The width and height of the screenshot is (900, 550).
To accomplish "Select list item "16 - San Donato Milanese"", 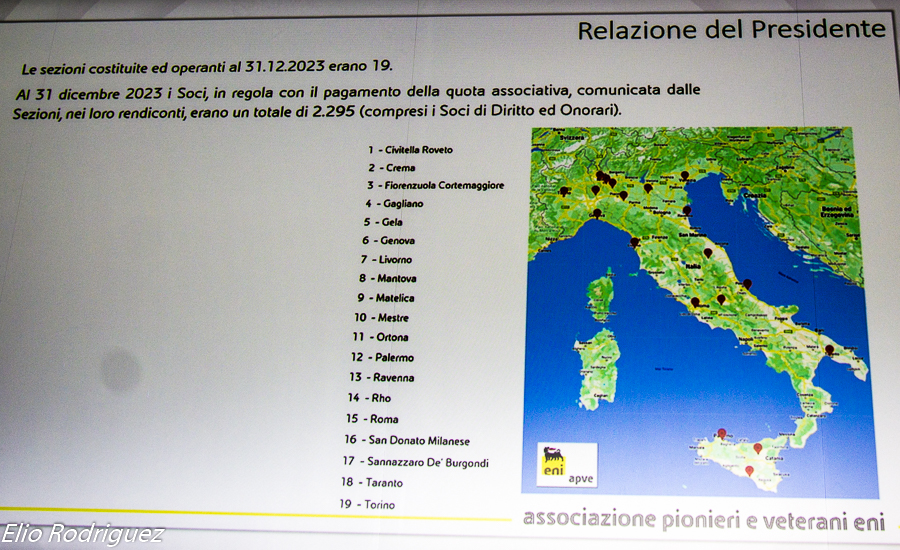I will (x=406, y=440).
